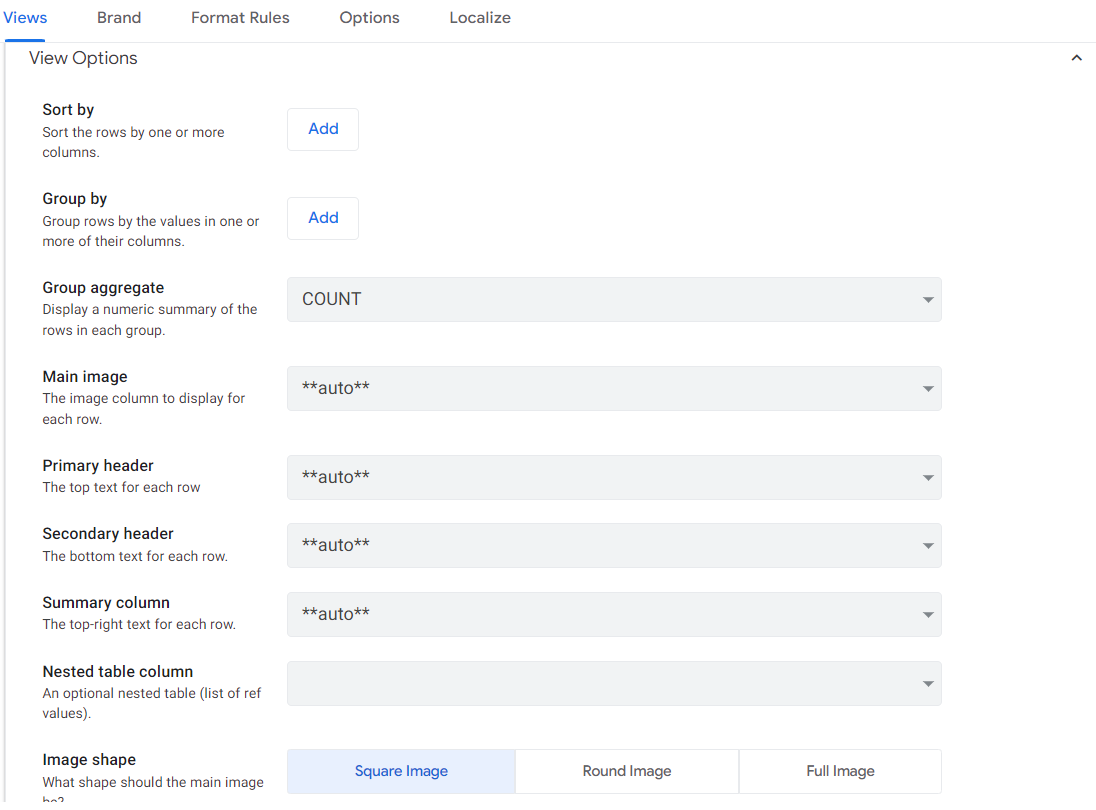Go to the Options tab
The width and height of the screenshot is (1096, 810).
[369, 18]
